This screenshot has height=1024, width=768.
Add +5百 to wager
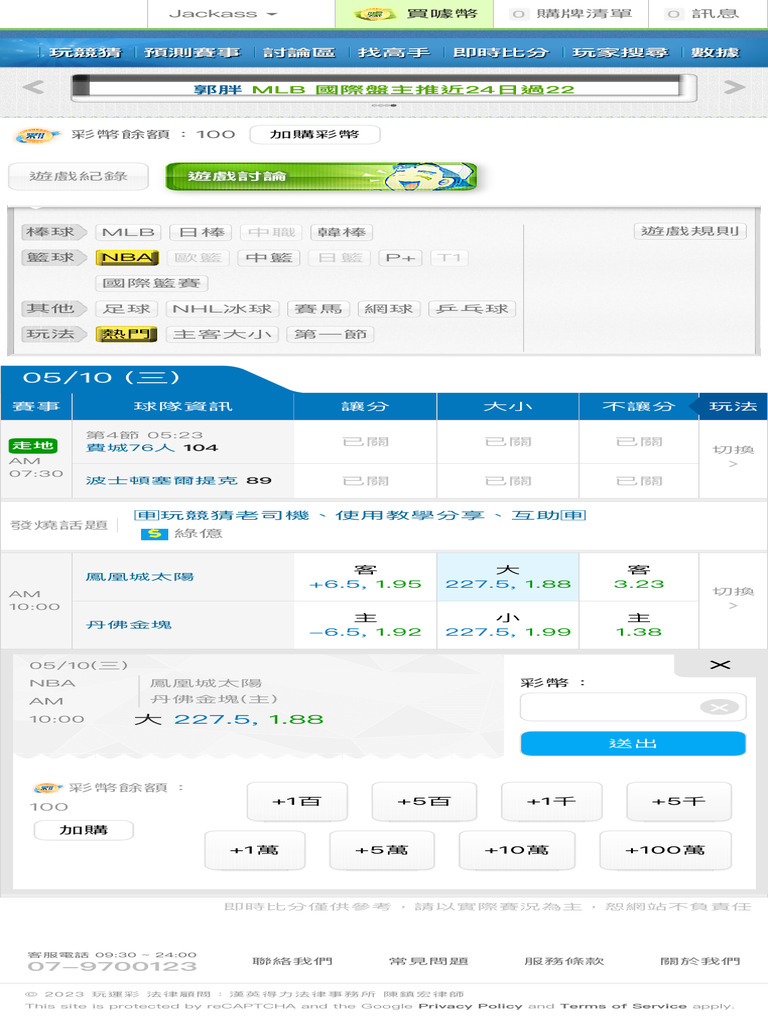(424, 801)
